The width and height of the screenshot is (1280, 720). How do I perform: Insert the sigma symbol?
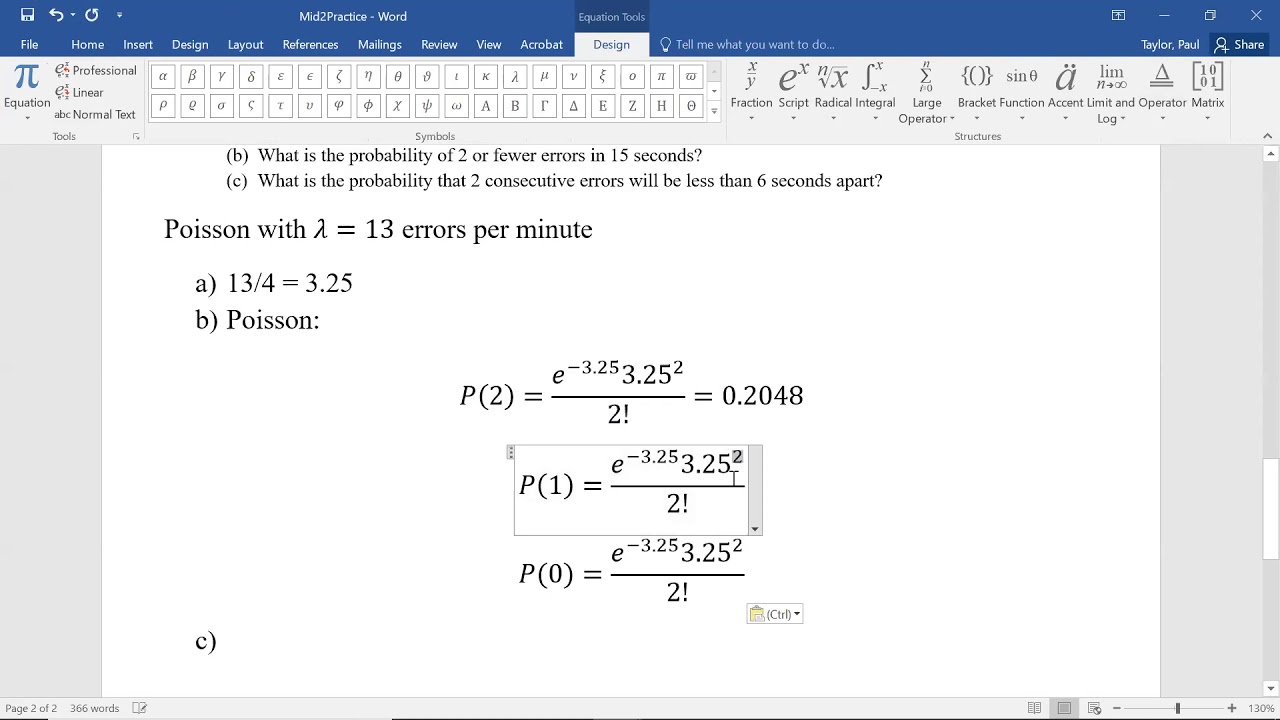(221, 105)
